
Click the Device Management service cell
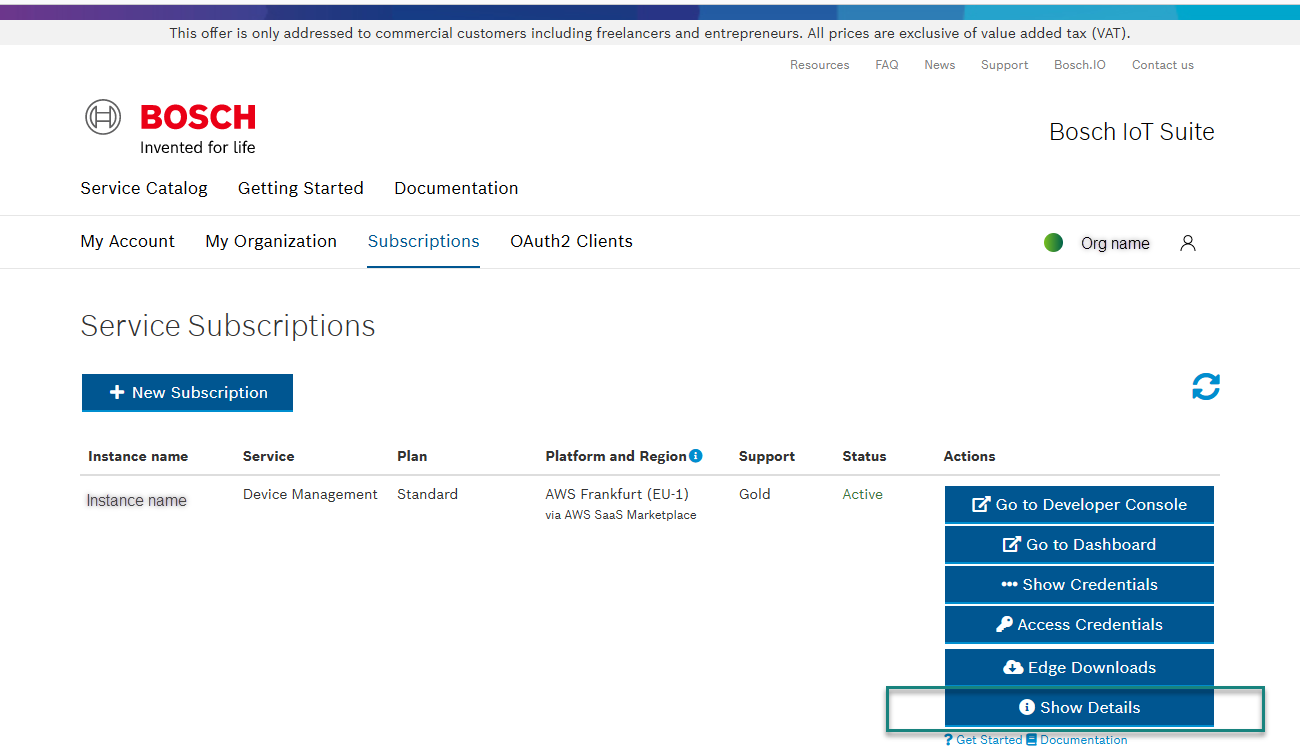pos(310,494)
